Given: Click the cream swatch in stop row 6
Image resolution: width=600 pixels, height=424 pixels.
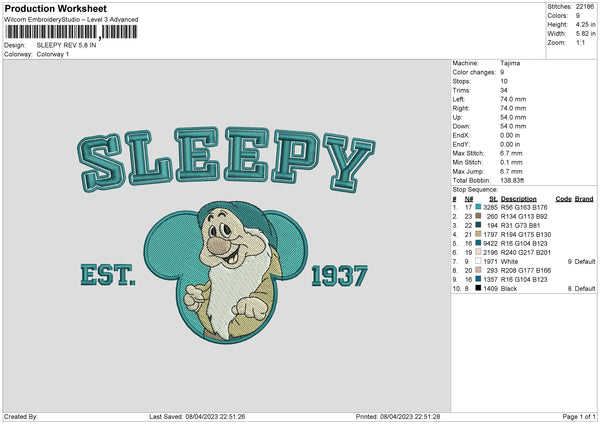Looking at the screenshot, I should click(478, 252).
